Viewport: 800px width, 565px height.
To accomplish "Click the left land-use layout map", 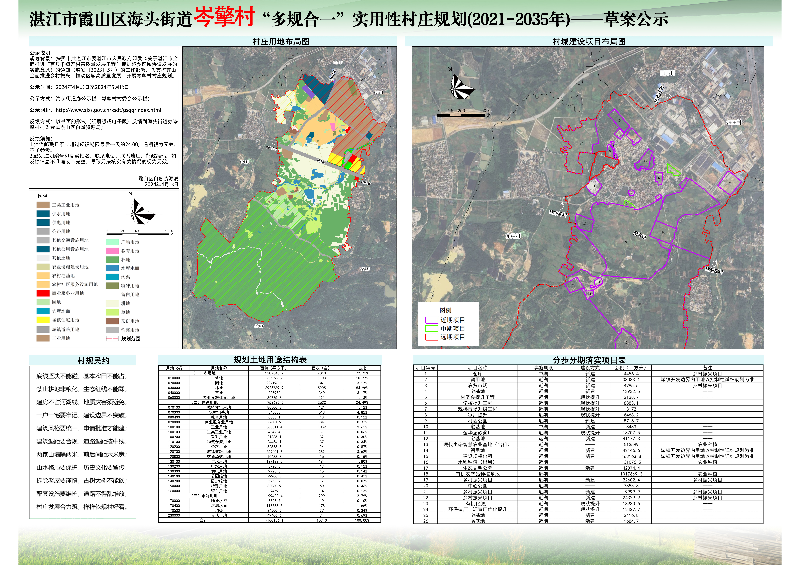I will coord(289,198).
